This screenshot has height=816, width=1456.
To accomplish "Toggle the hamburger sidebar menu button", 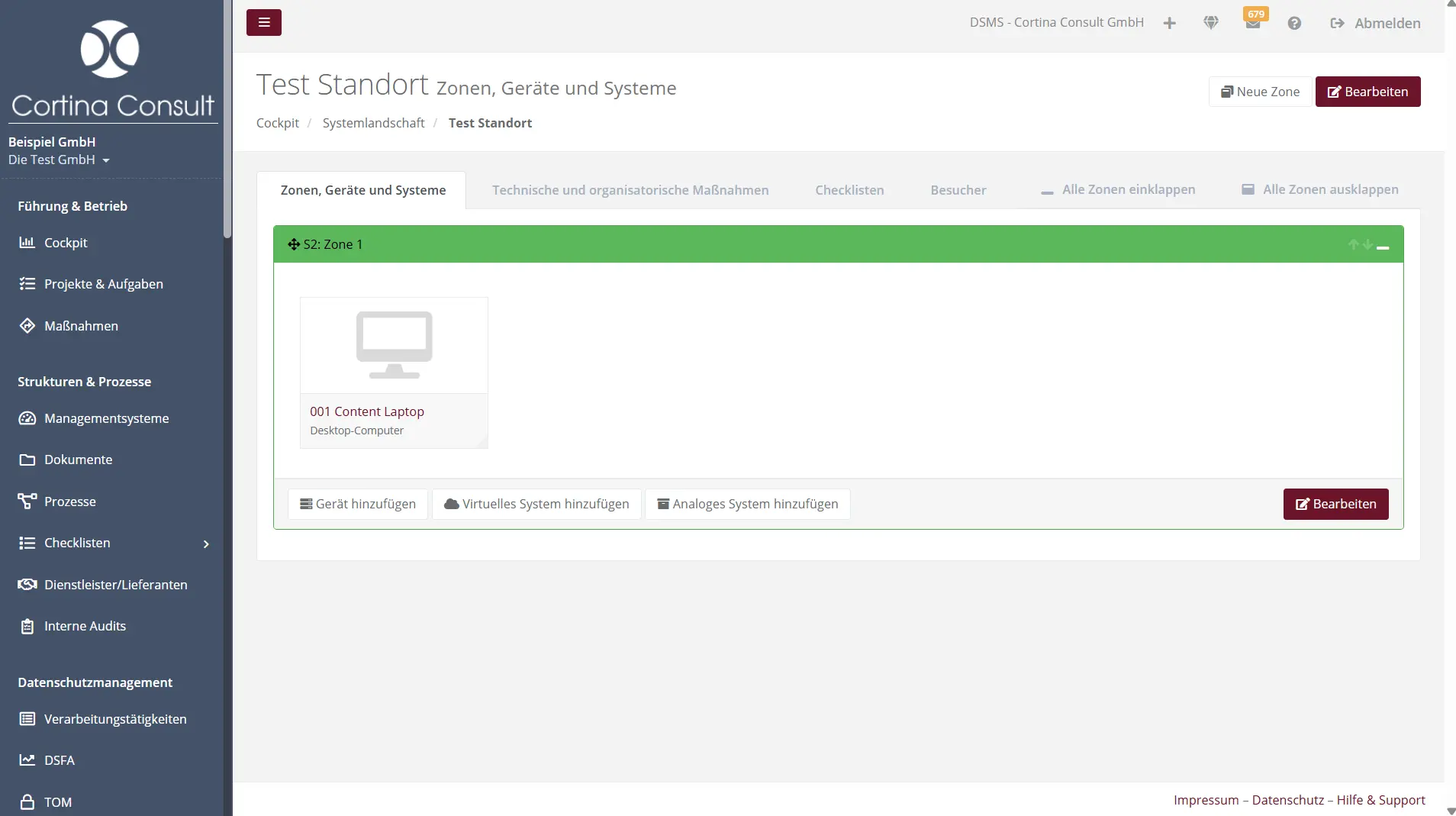I will tap(263, 23).
